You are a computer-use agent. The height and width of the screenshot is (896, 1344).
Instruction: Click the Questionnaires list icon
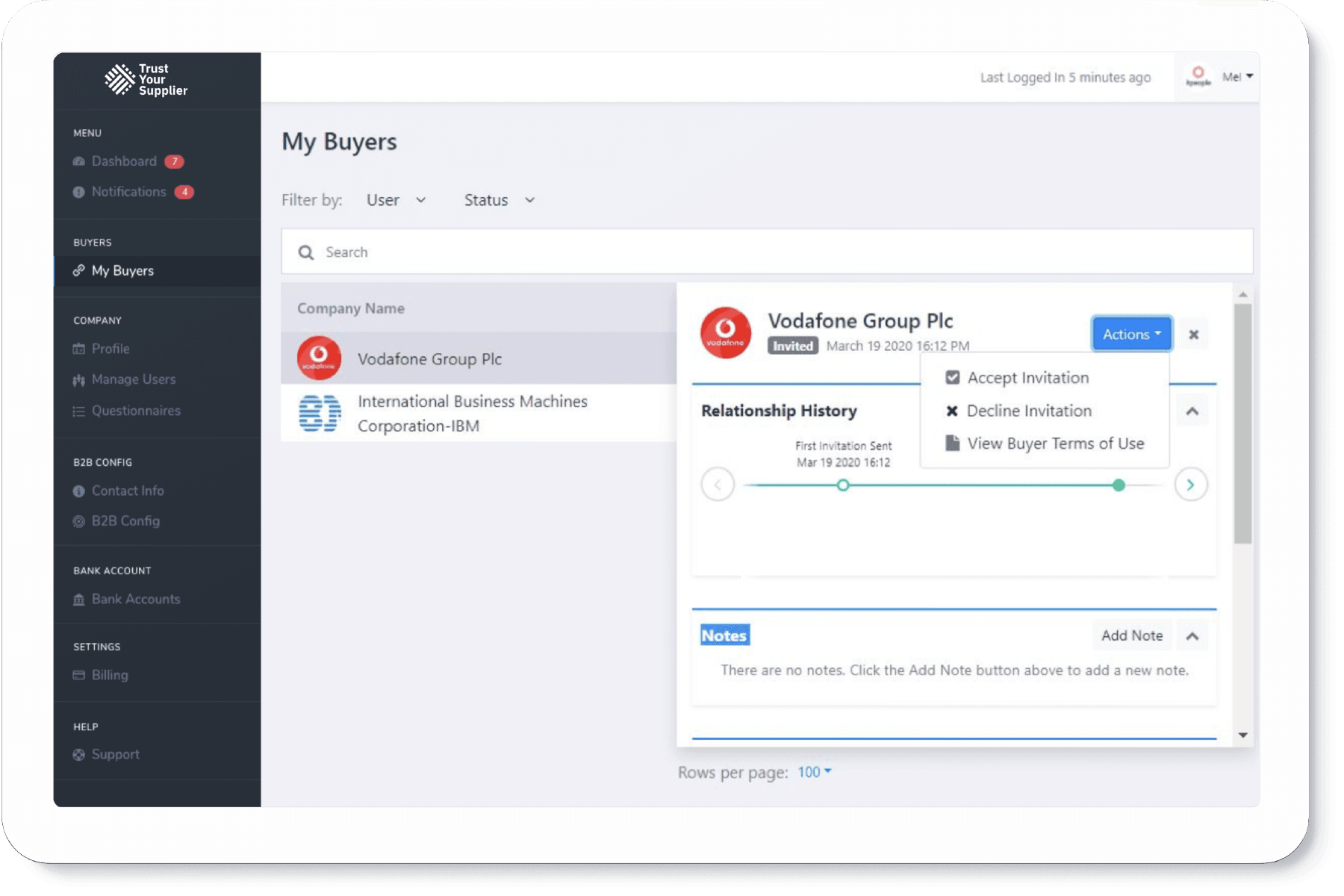tap(78, 411)
